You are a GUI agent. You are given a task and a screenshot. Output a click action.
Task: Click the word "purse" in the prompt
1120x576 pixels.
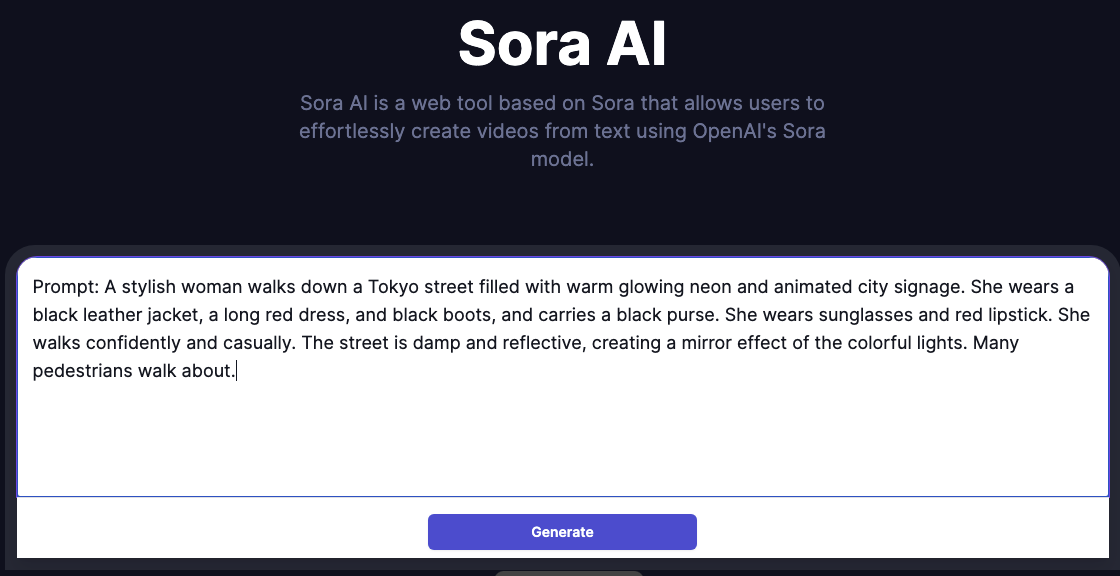[x=689, y=315]
